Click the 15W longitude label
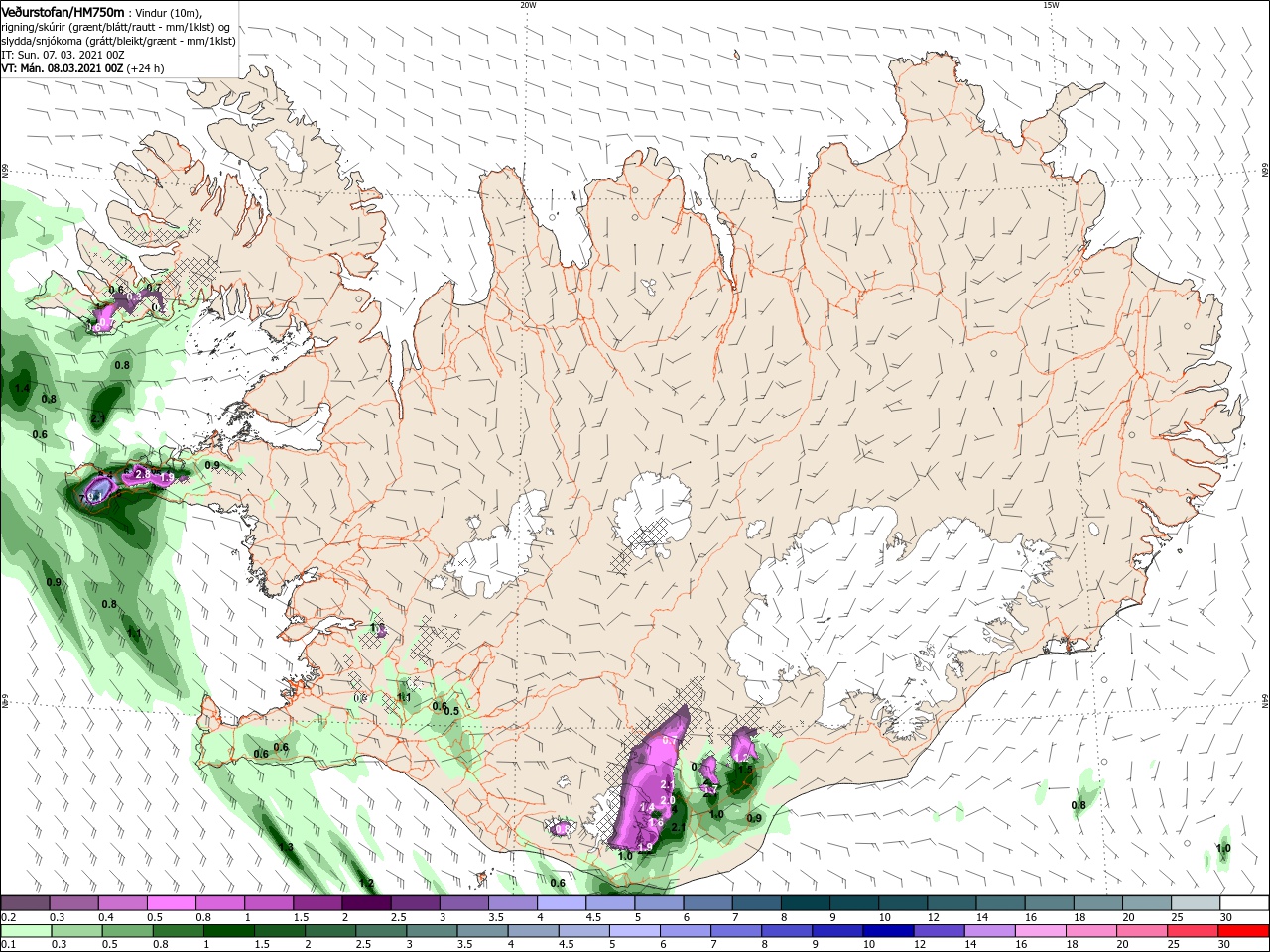Image resolution: width=1270 pixels, height=952 pixels. pyautogui.click(x=1050, y=5)
